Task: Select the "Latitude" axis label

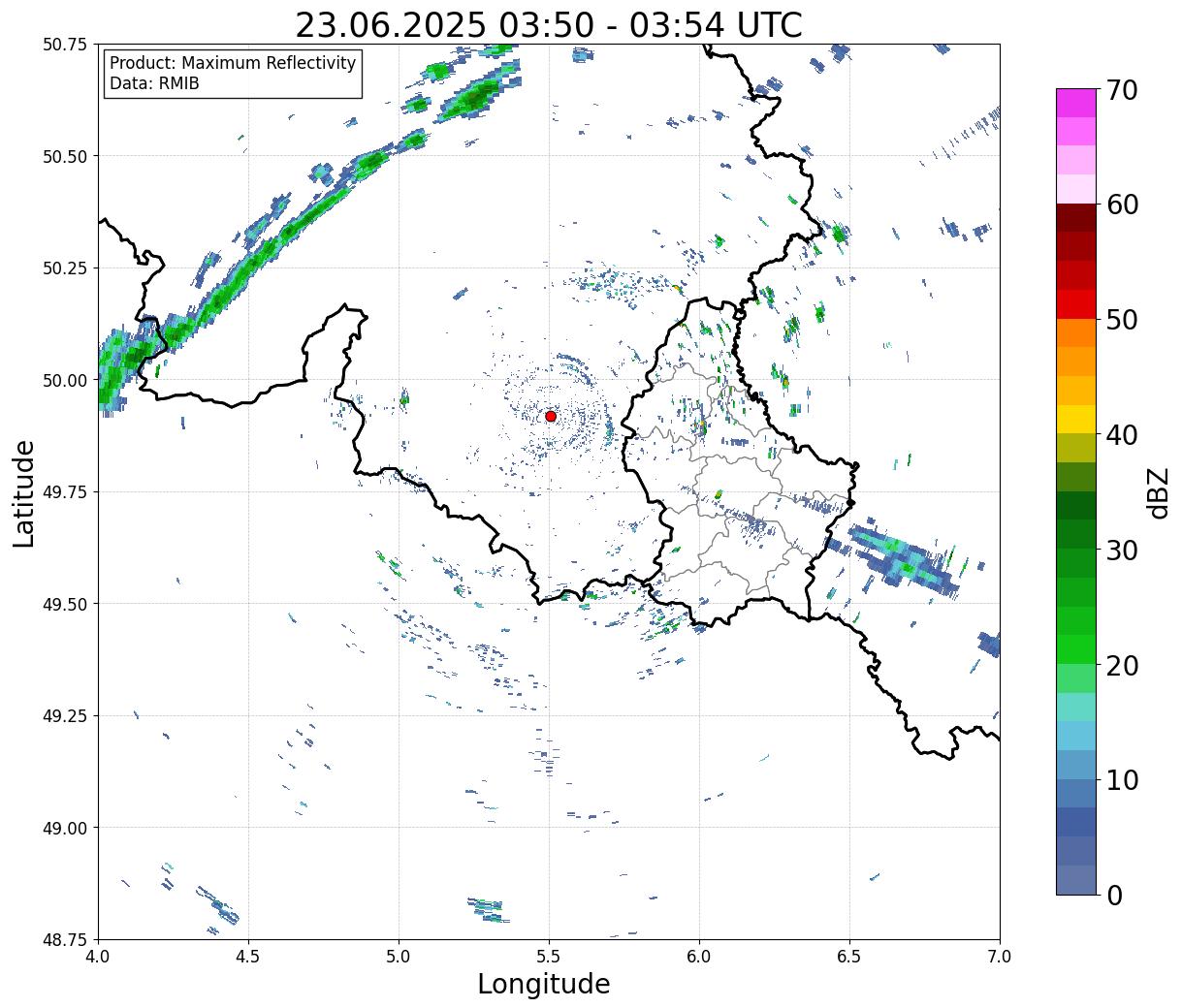Action: tap(24, 492)
